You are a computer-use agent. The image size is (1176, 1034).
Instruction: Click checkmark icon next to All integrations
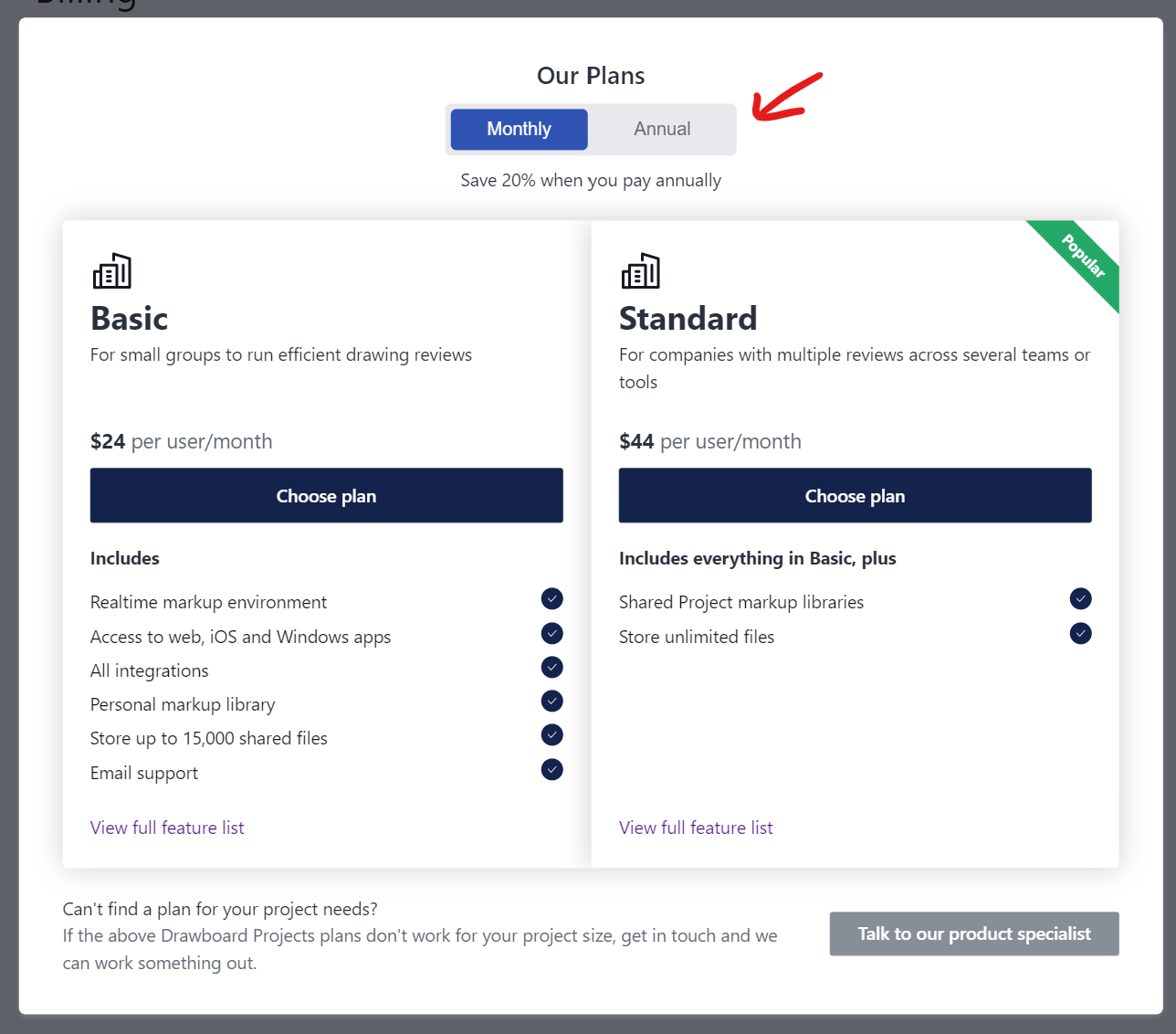(x=552, y=668)
